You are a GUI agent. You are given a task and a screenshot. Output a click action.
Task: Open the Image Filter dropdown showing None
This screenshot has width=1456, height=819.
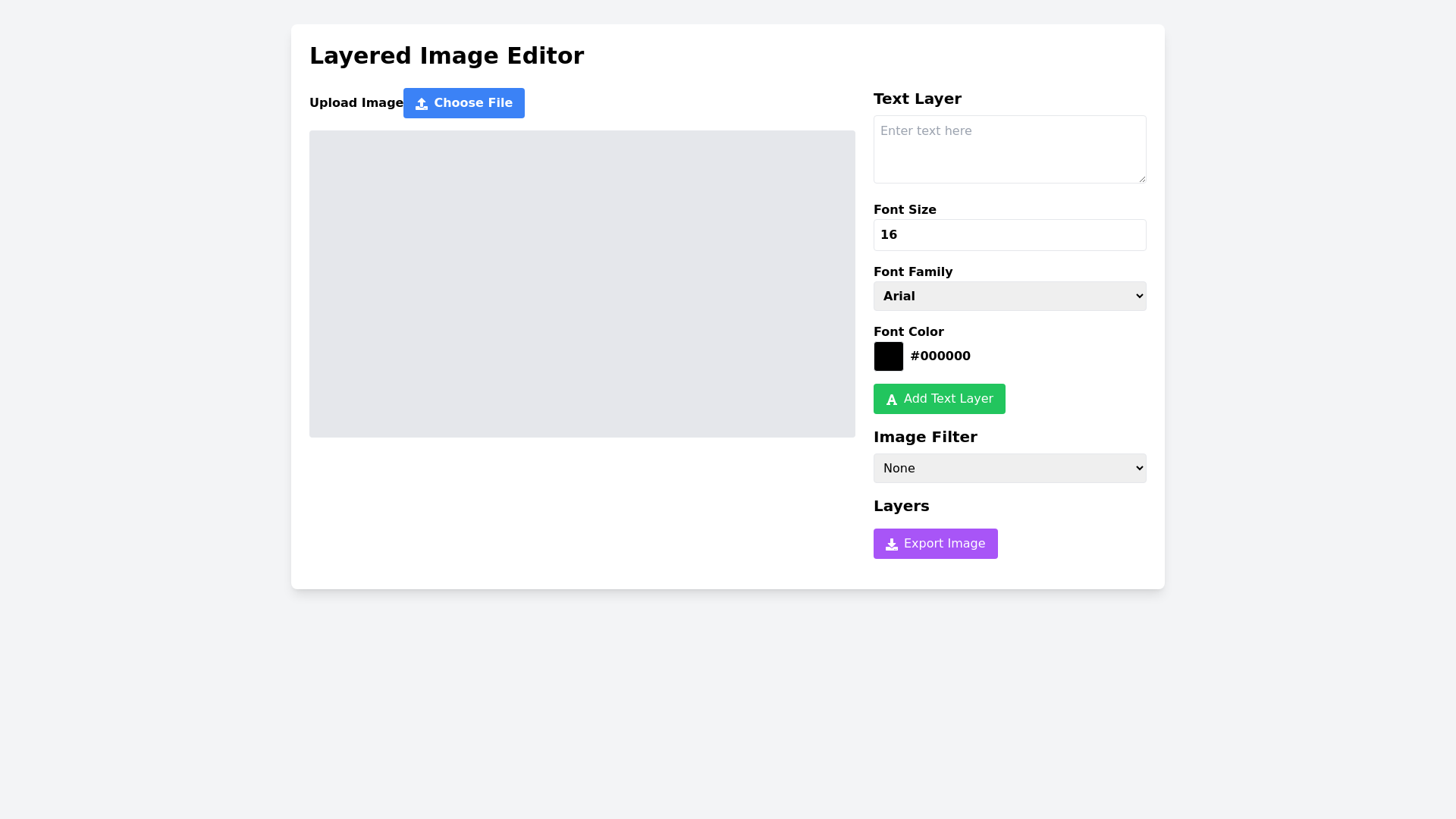click(1009, 468)
